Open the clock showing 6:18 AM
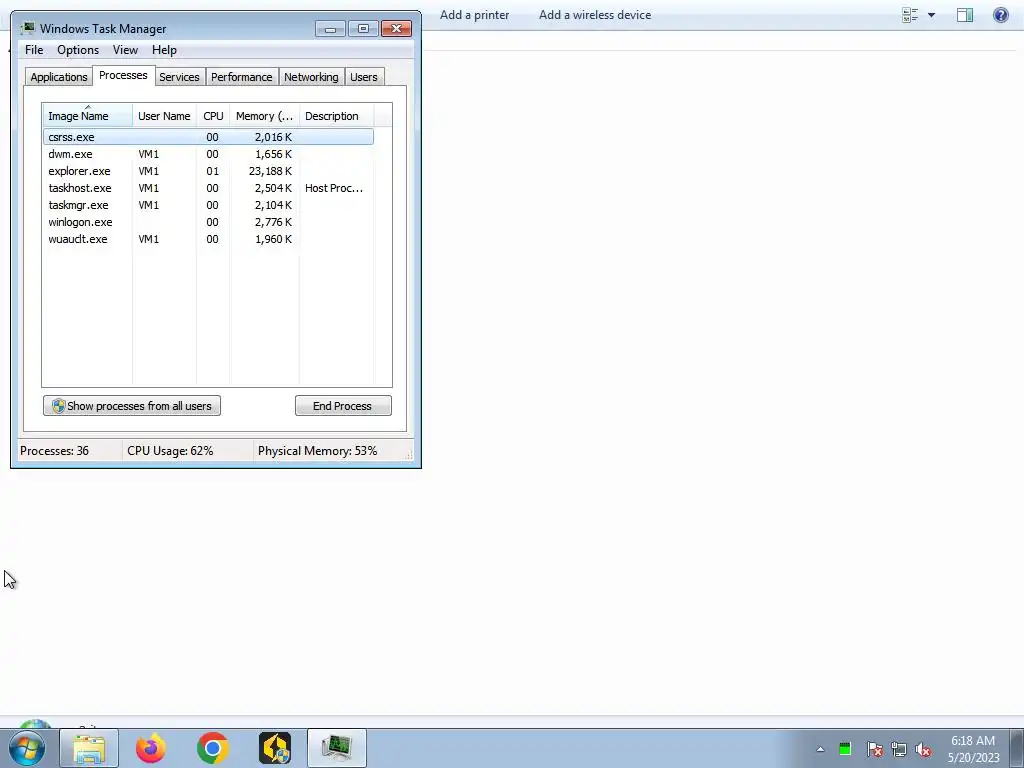The image size is (1024, 768). pos(973,741)
